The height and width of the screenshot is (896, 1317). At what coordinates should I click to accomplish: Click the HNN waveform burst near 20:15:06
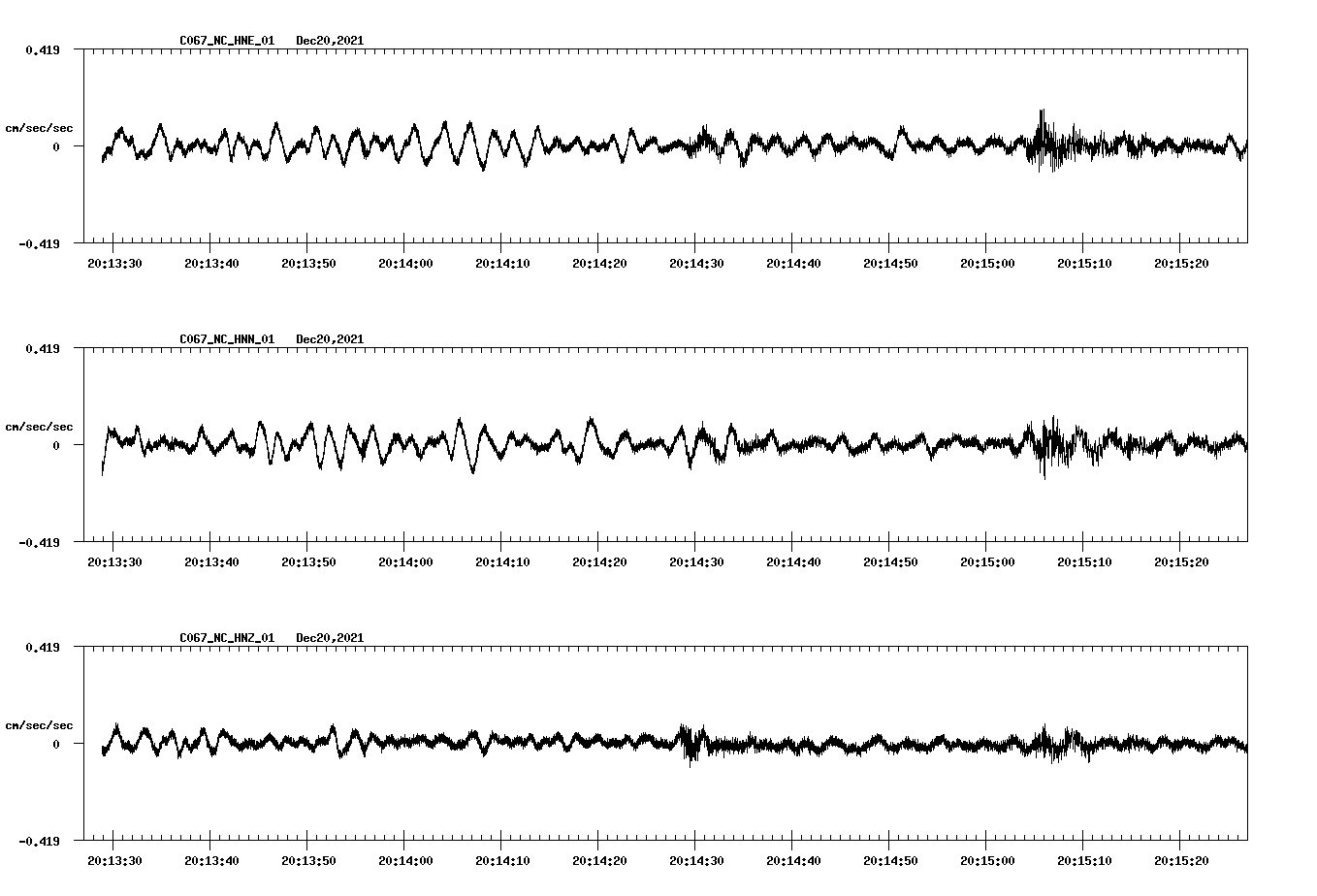click(x=1047, y=446)
